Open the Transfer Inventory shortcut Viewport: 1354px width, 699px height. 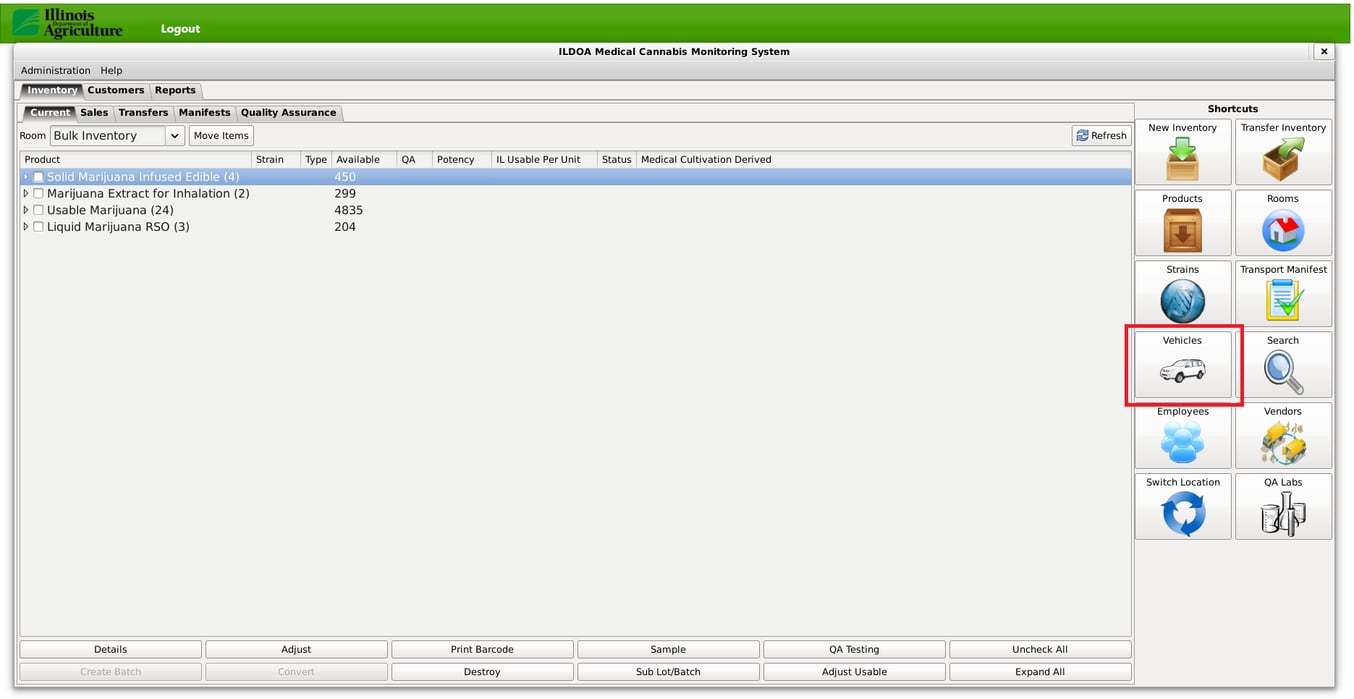coord(1283,152)
